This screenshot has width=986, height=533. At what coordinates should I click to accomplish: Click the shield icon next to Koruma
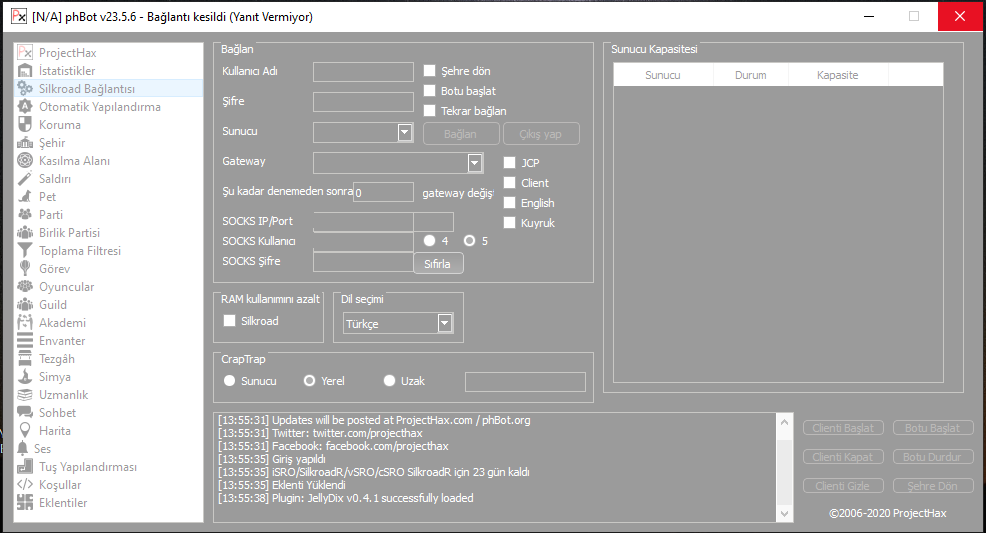(25, 125)
